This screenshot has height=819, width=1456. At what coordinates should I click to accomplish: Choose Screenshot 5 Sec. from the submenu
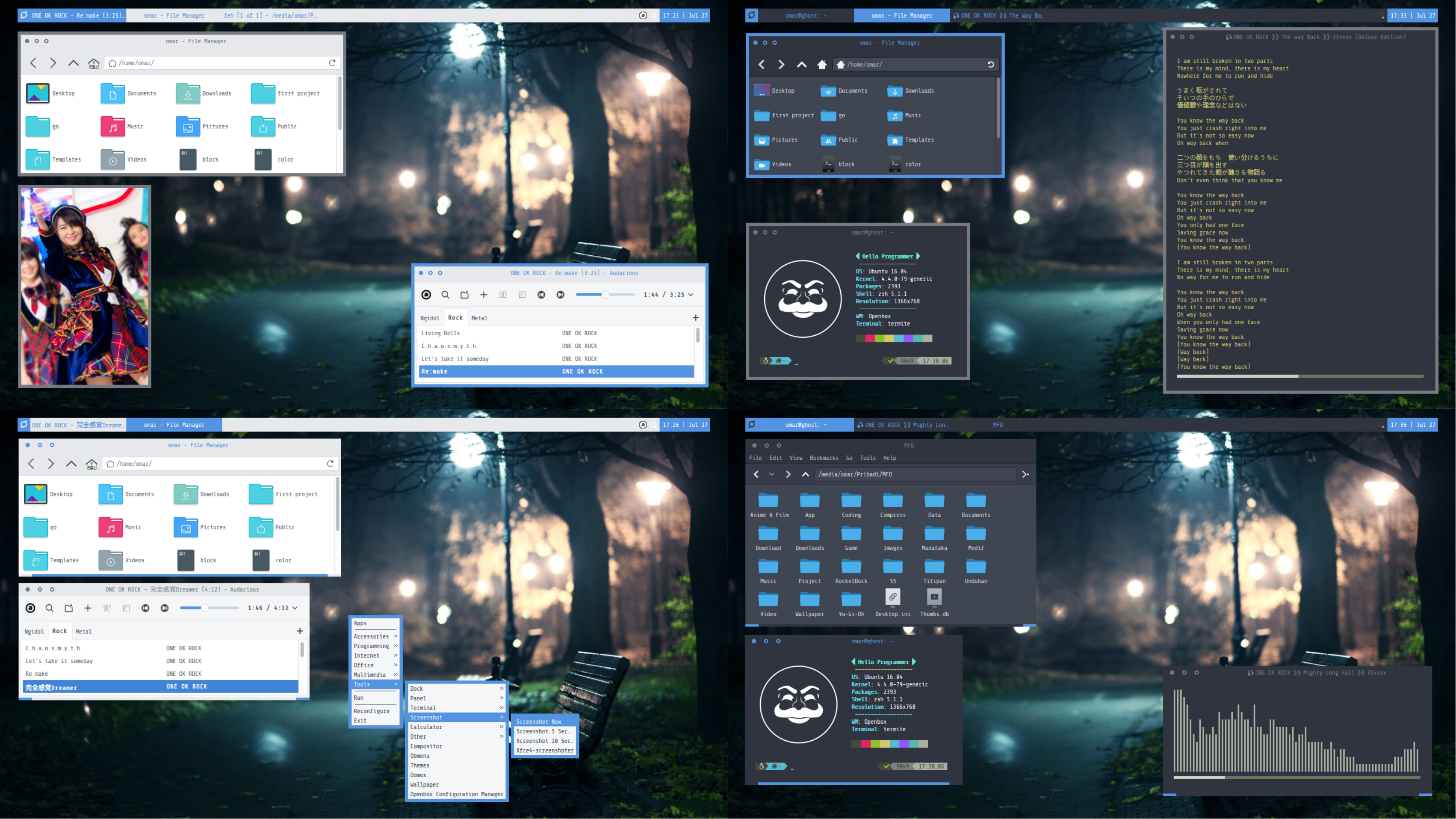[544, 731]
